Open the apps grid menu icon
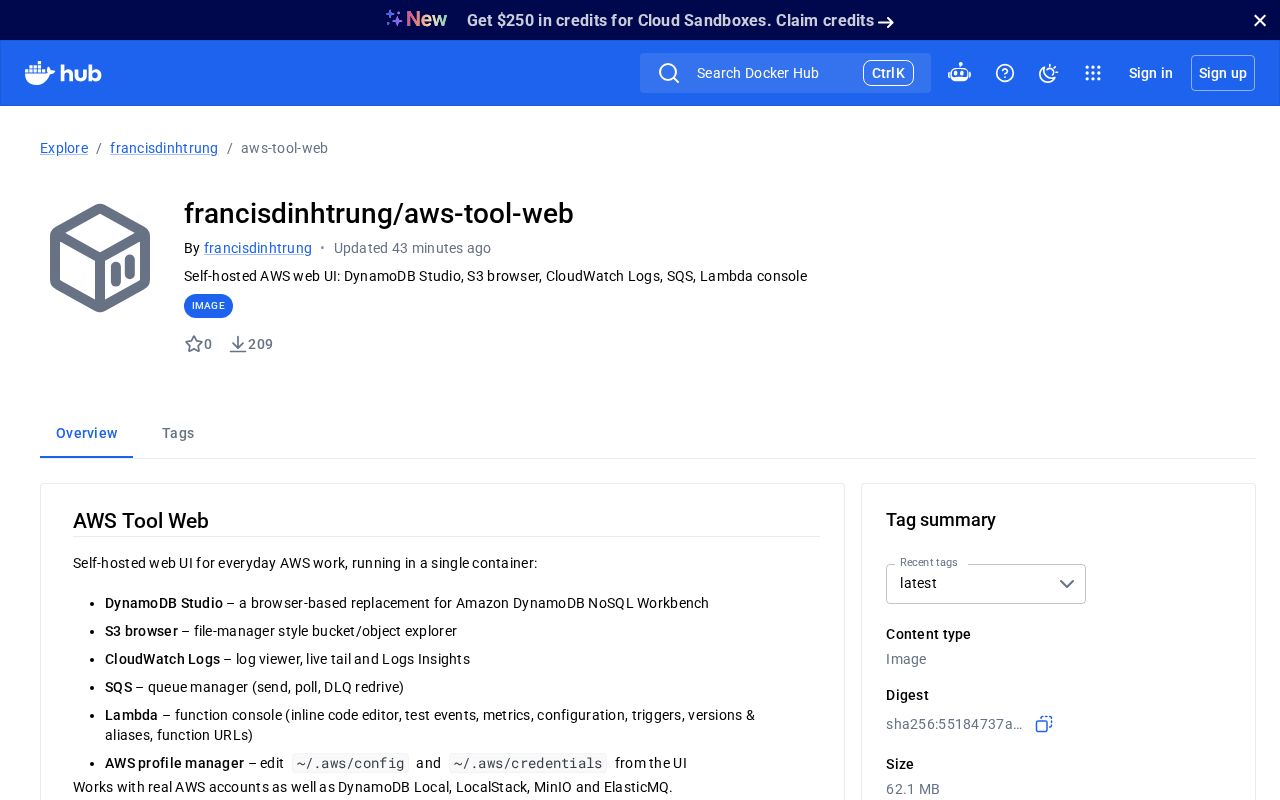 tap(1093, 73)
